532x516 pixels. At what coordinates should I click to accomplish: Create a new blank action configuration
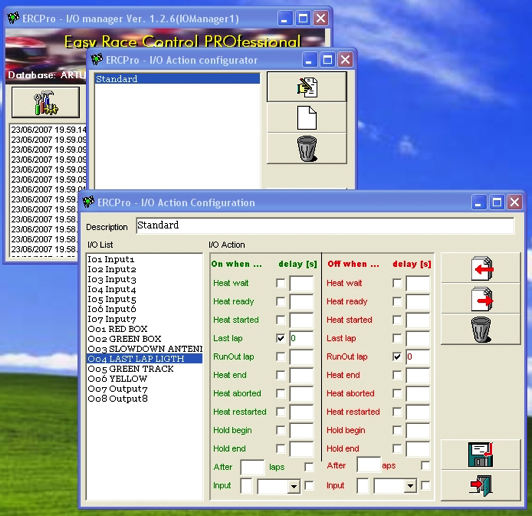[x=307, y=118]
